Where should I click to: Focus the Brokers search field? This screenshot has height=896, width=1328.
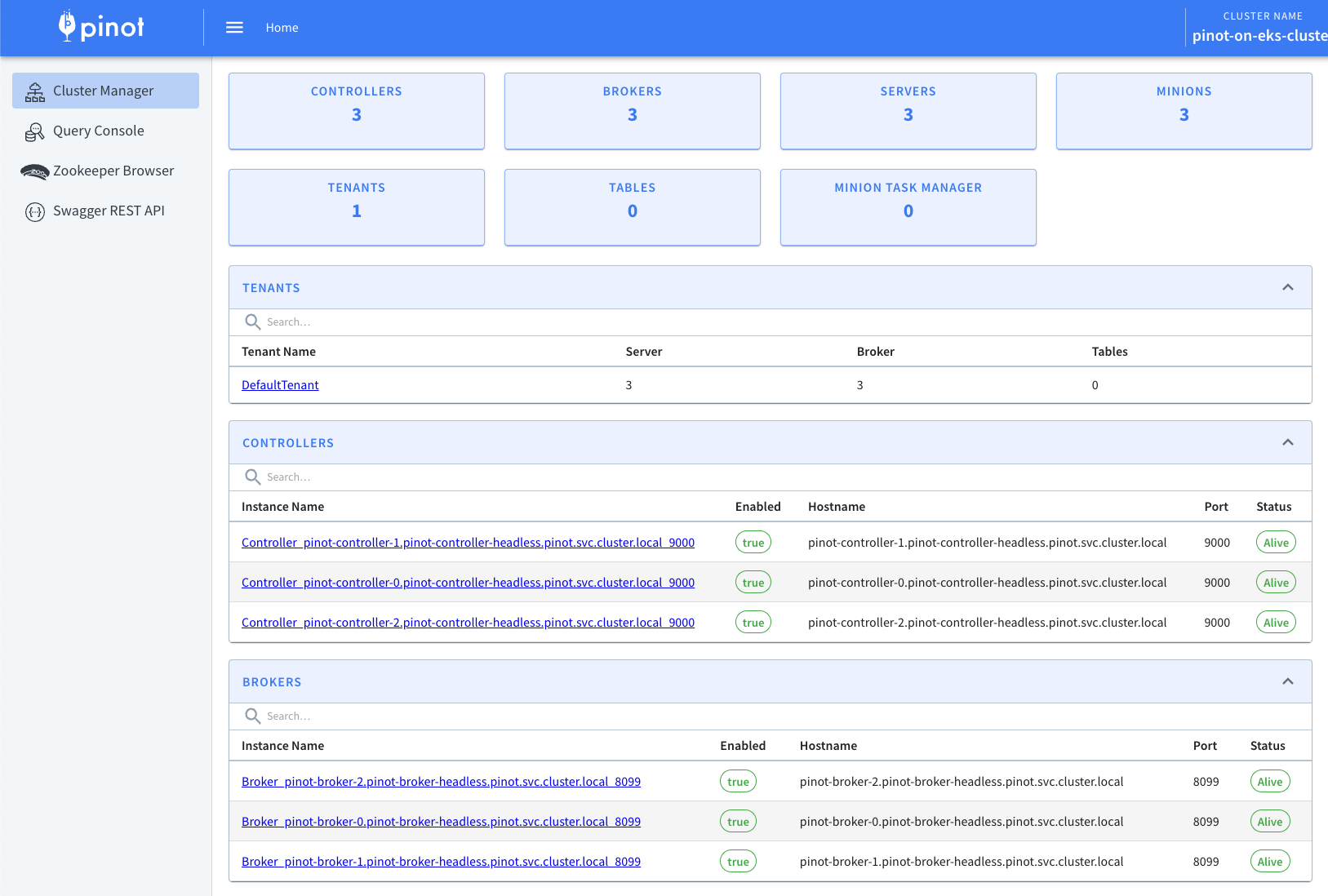[771, 716]
